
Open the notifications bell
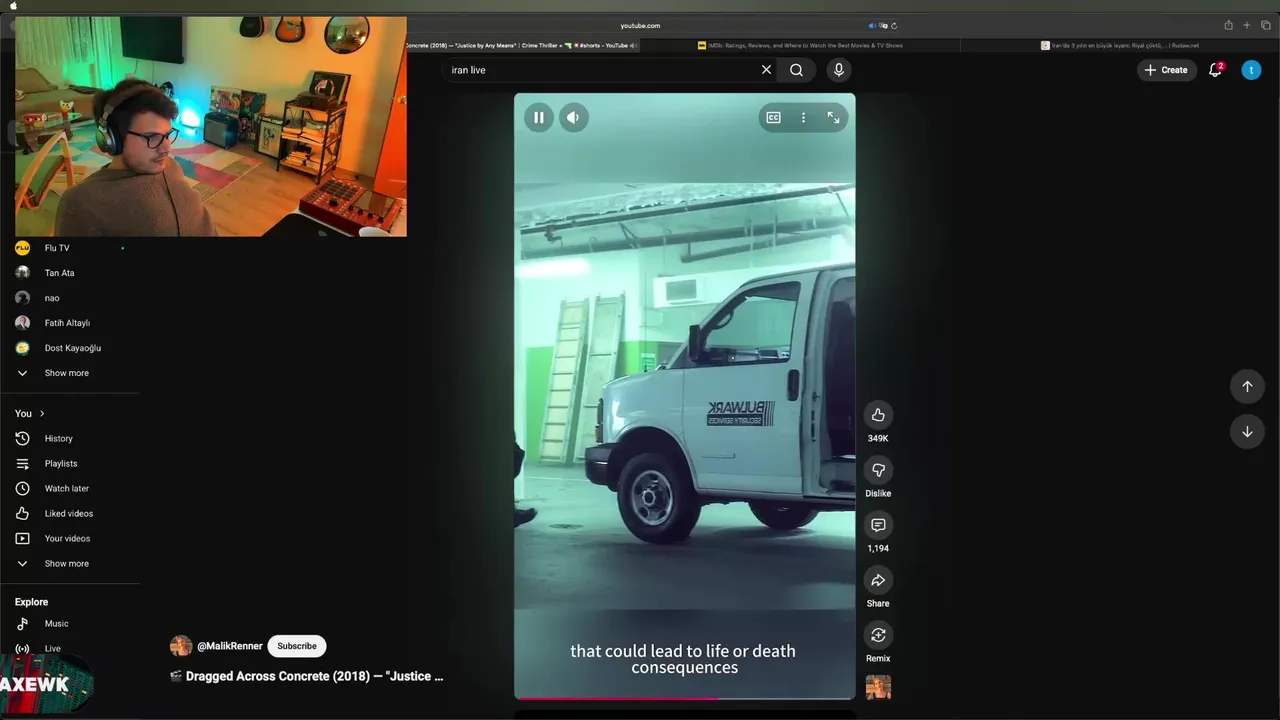pyautogui.click(x=1215, y=70)
